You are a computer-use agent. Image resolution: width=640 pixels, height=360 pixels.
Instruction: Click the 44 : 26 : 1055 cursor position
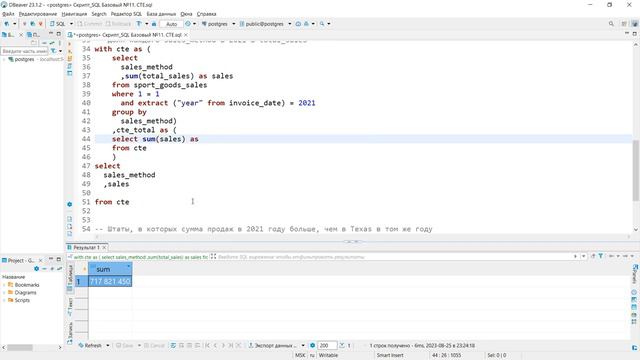coord(447,356)
